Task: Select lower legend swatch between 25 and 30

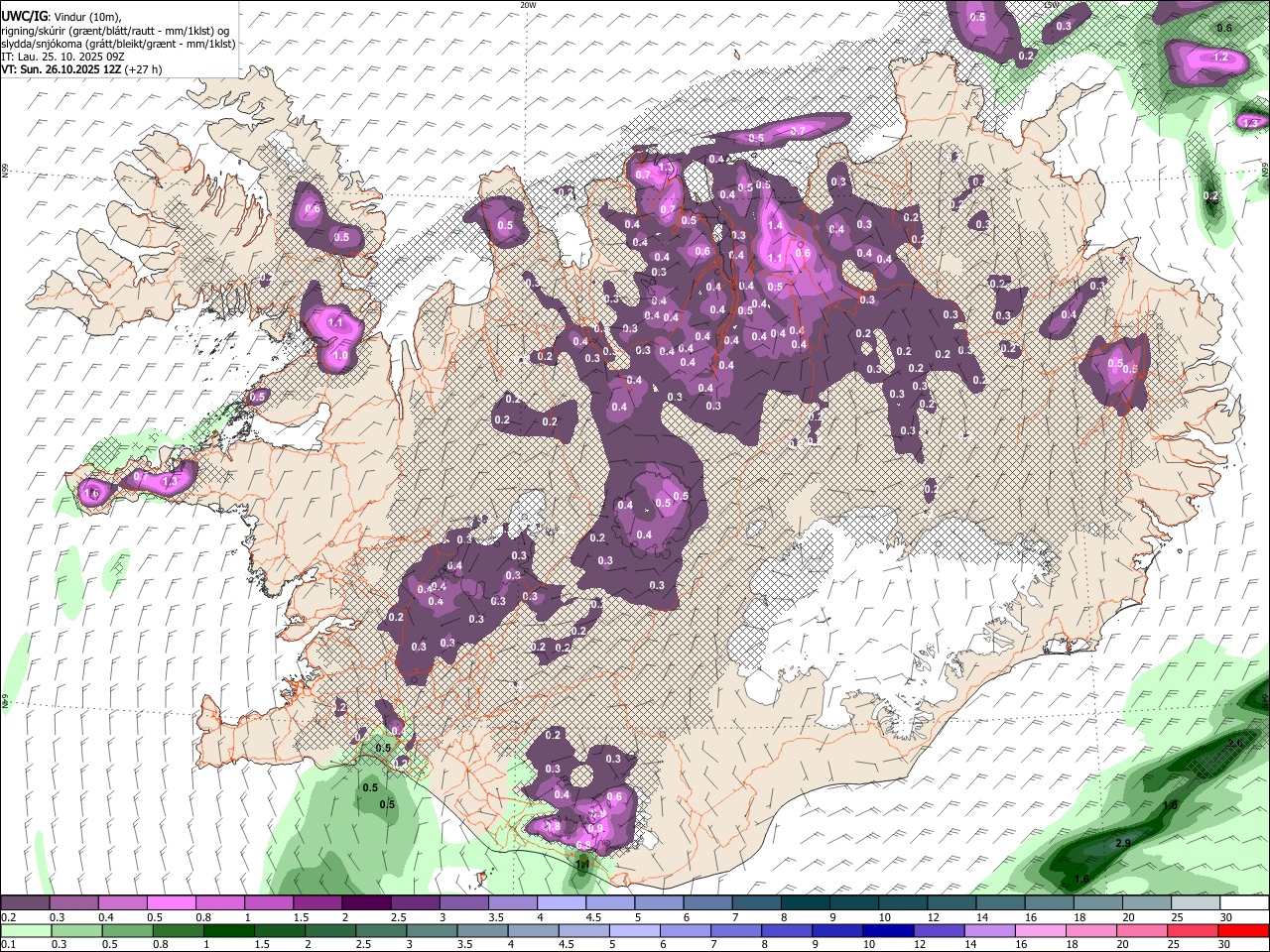Action: (x=1193, y=931)
